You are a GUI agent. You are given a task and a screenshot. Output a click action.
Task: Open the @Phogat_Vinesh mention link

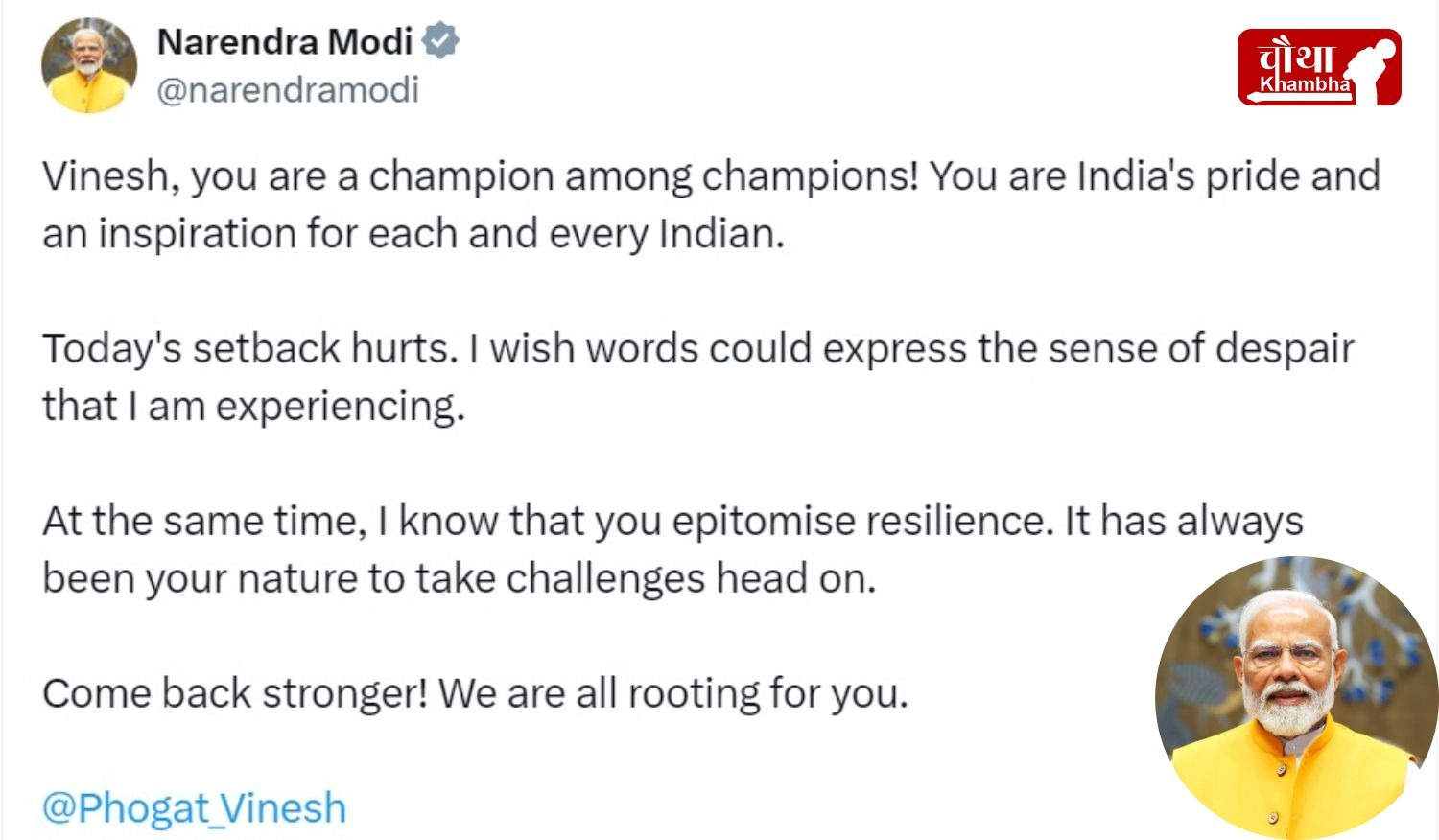click(x=194, y=807)
